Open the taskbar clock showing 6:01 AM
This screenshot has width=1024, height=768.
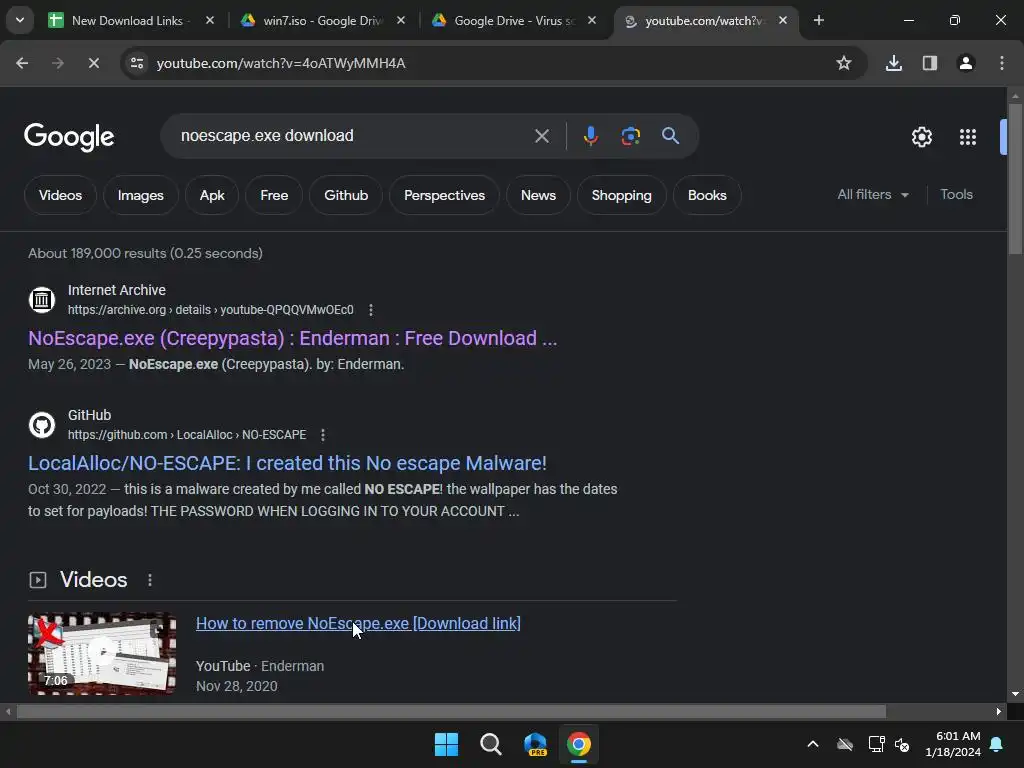tap(953, 744)
